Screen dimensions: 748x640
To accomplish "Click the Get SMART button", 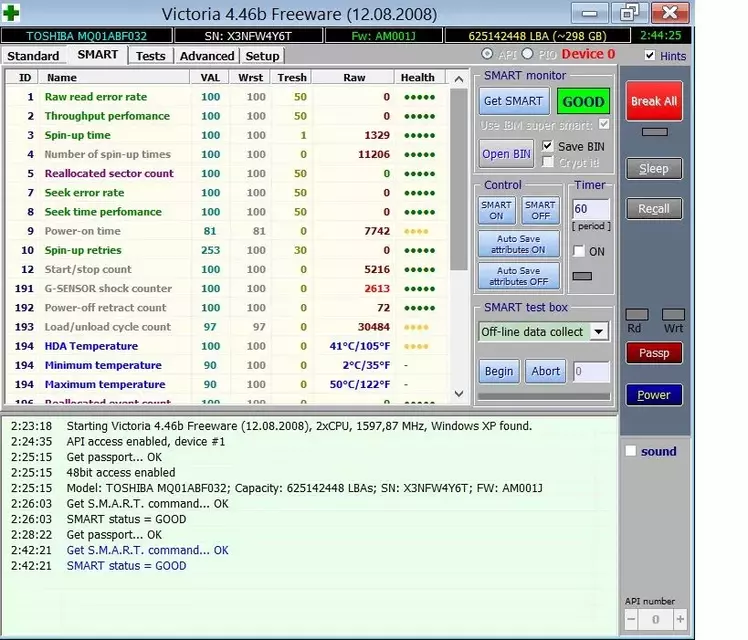I will click(513, 101).
